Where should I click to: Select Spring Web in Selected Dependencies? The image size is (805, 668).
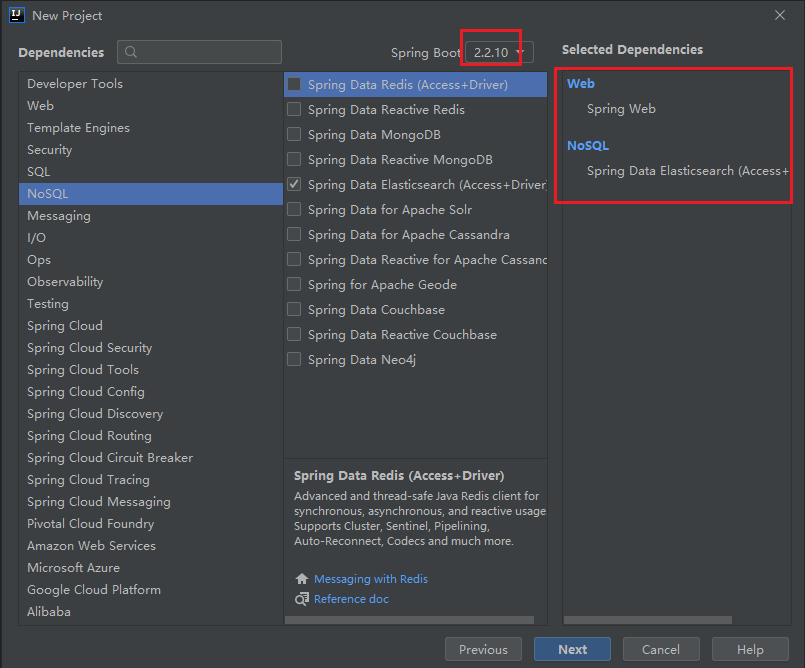point(621,109)
